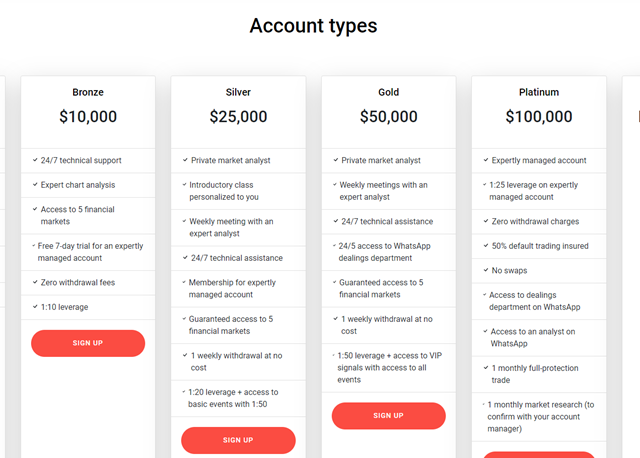Select checkmark beside "Introductory class personalized to you"

(185, 185)
